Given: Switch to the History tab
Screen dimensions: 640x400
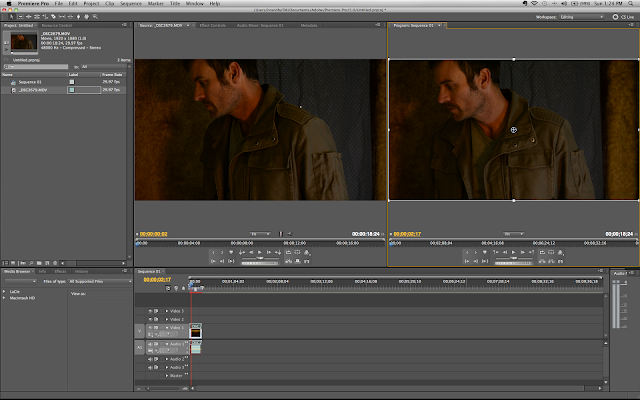Looking at the screenshot, I should click(81, 271).
